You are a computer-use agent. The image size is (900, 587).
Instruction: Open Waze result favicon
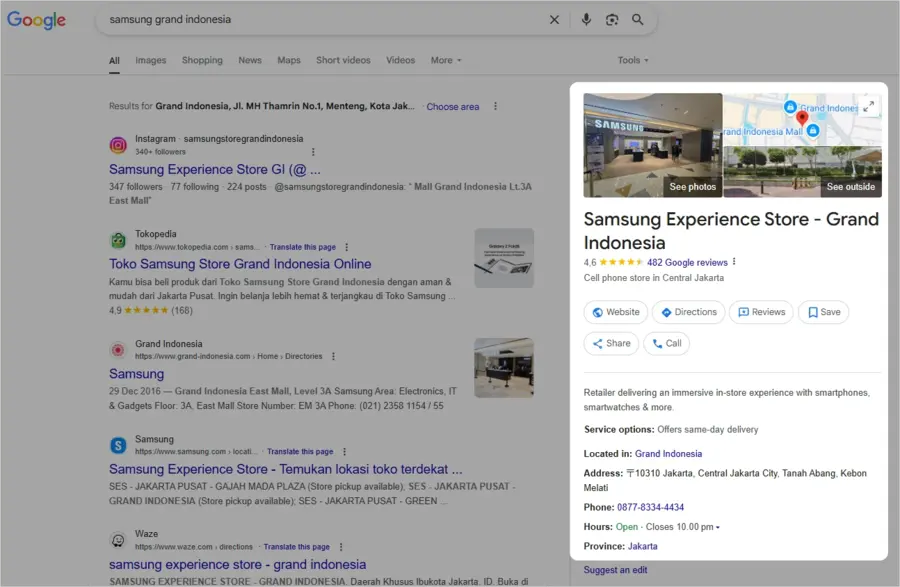[118, 541]
